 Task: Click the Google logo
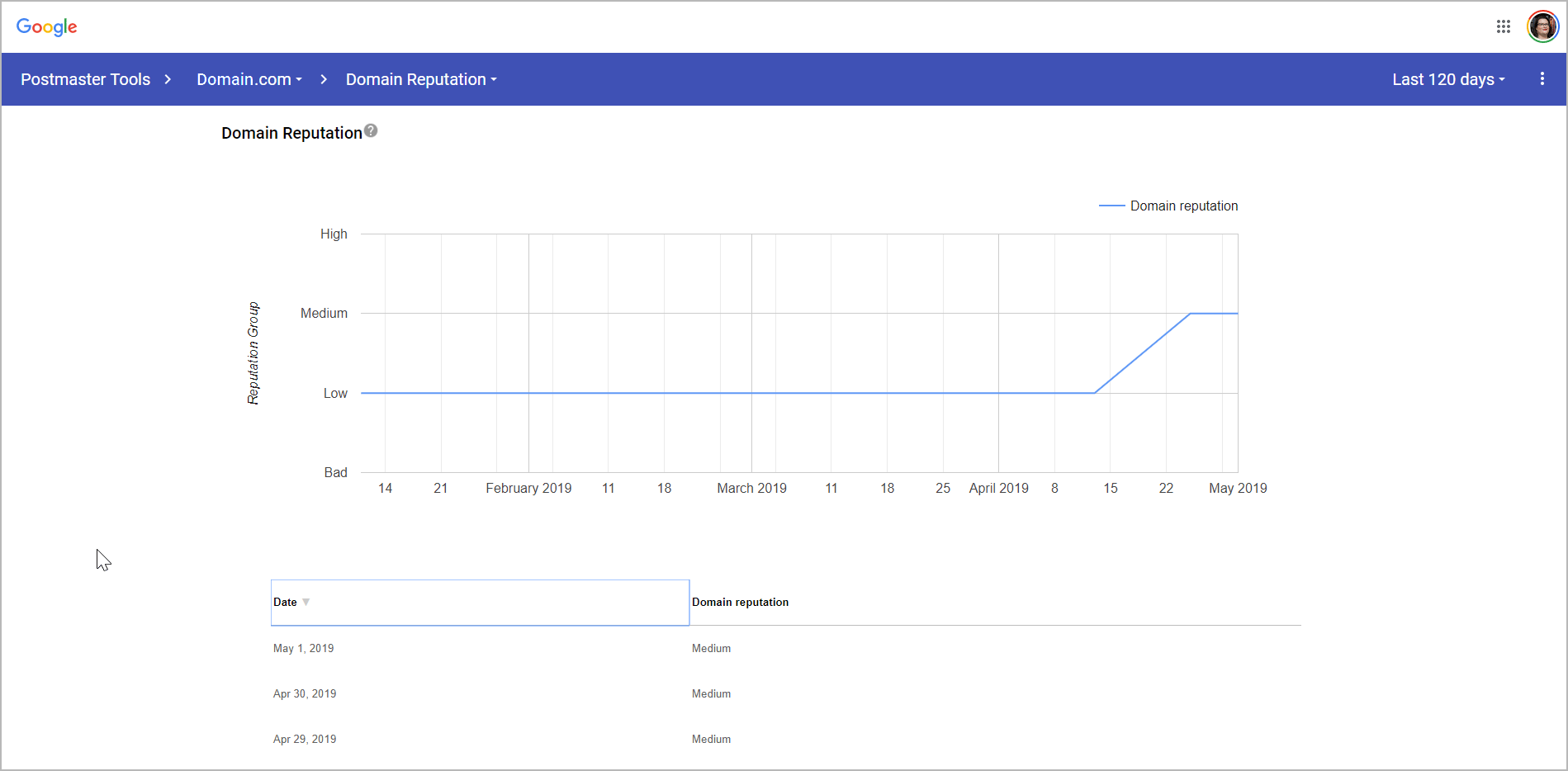47,27
